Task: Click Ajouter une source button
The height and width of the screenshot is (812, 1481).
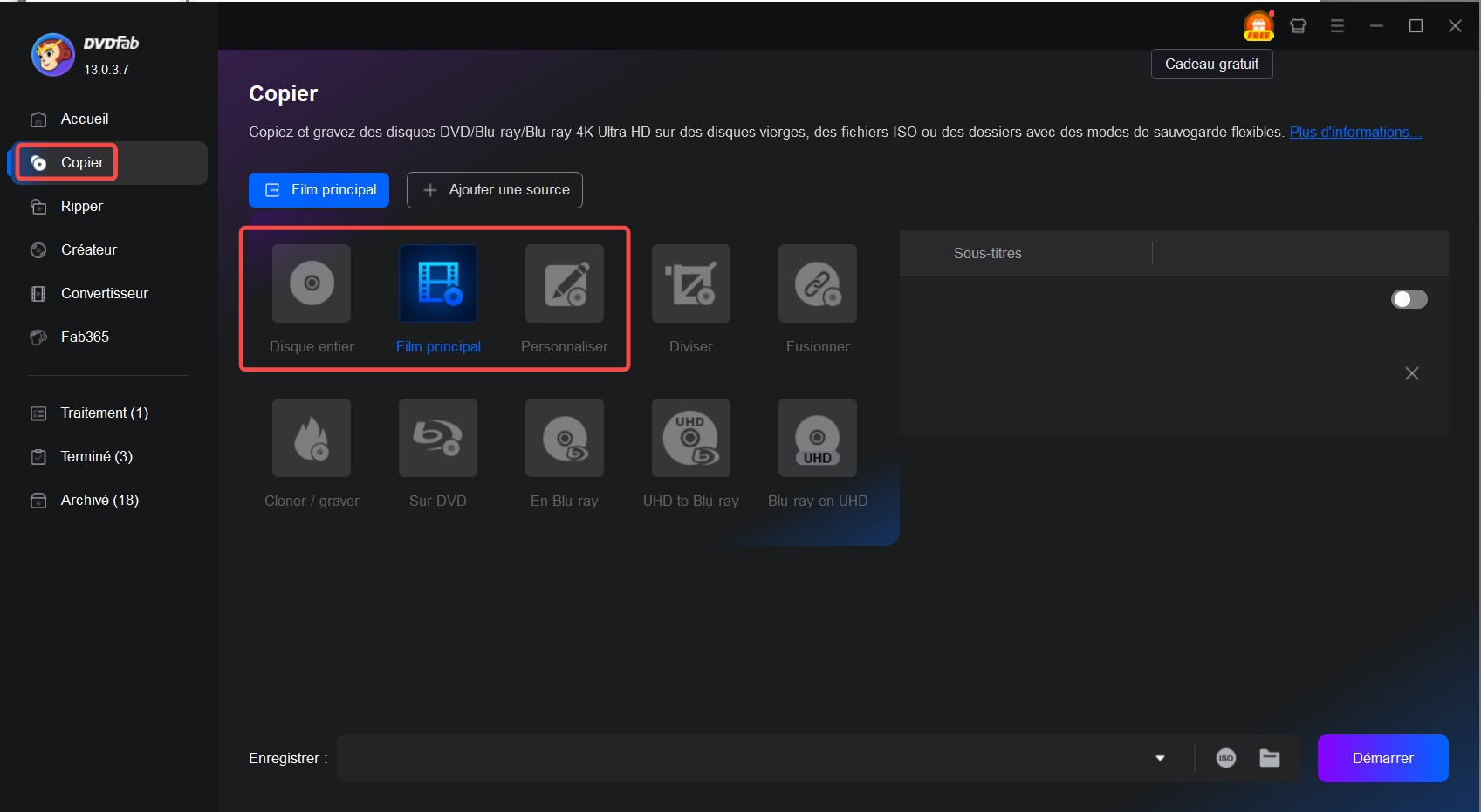Action: click(495, 190)
